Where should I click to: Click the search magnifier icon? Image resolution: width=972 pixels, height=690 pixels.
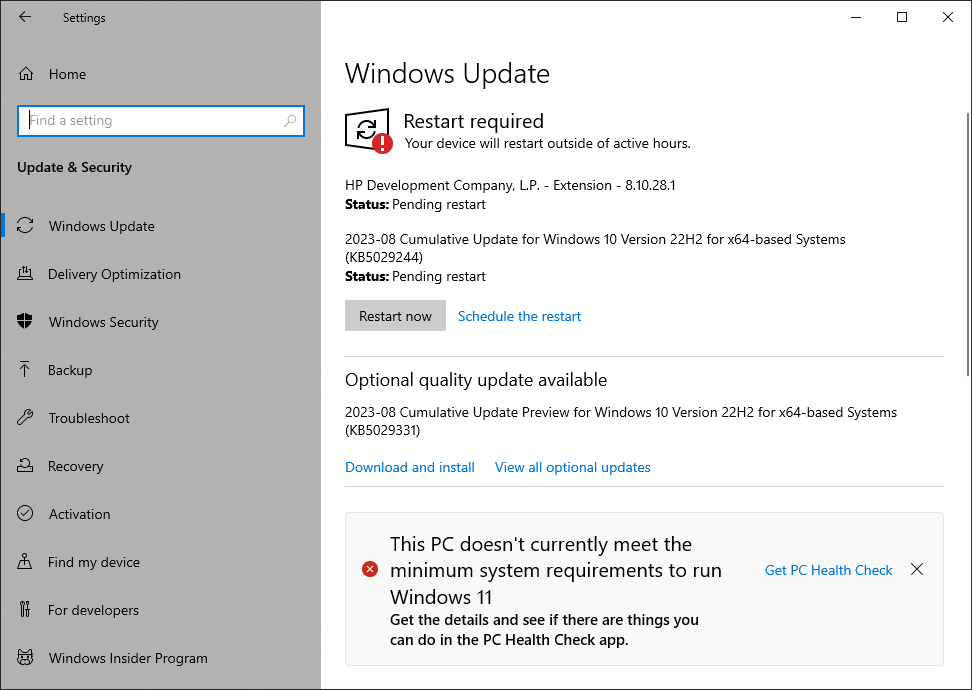(x=290, y=121)
